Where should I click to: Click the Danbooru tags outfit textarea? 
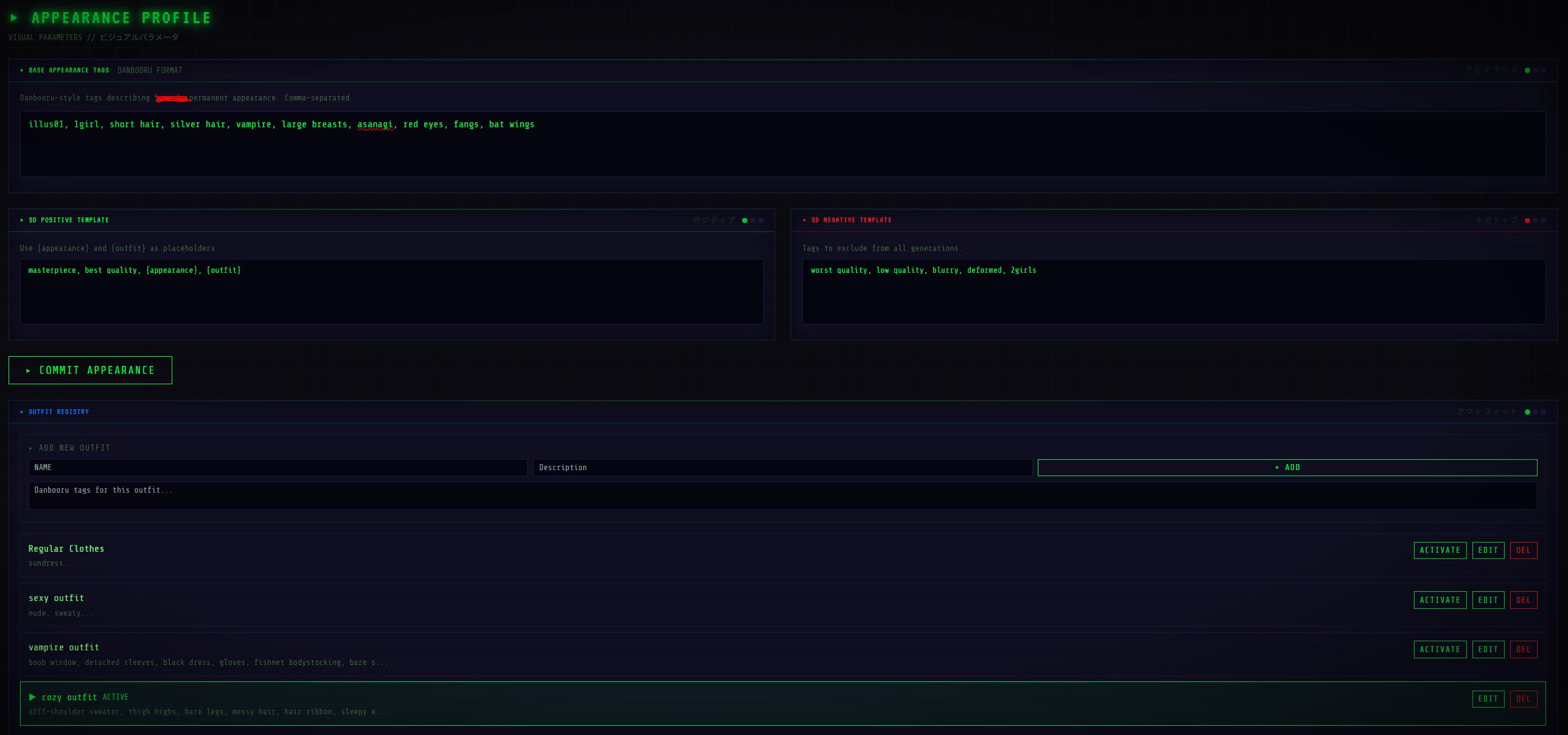pos(782,496)
